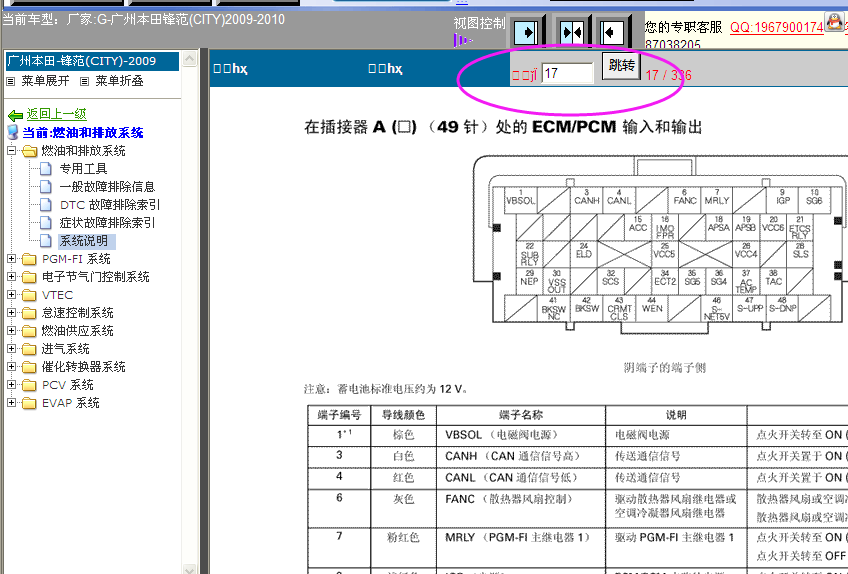Click the PGM-FI 系统 folder icon
The height and width of the screenshot is (574, 848).
point(30,259)
